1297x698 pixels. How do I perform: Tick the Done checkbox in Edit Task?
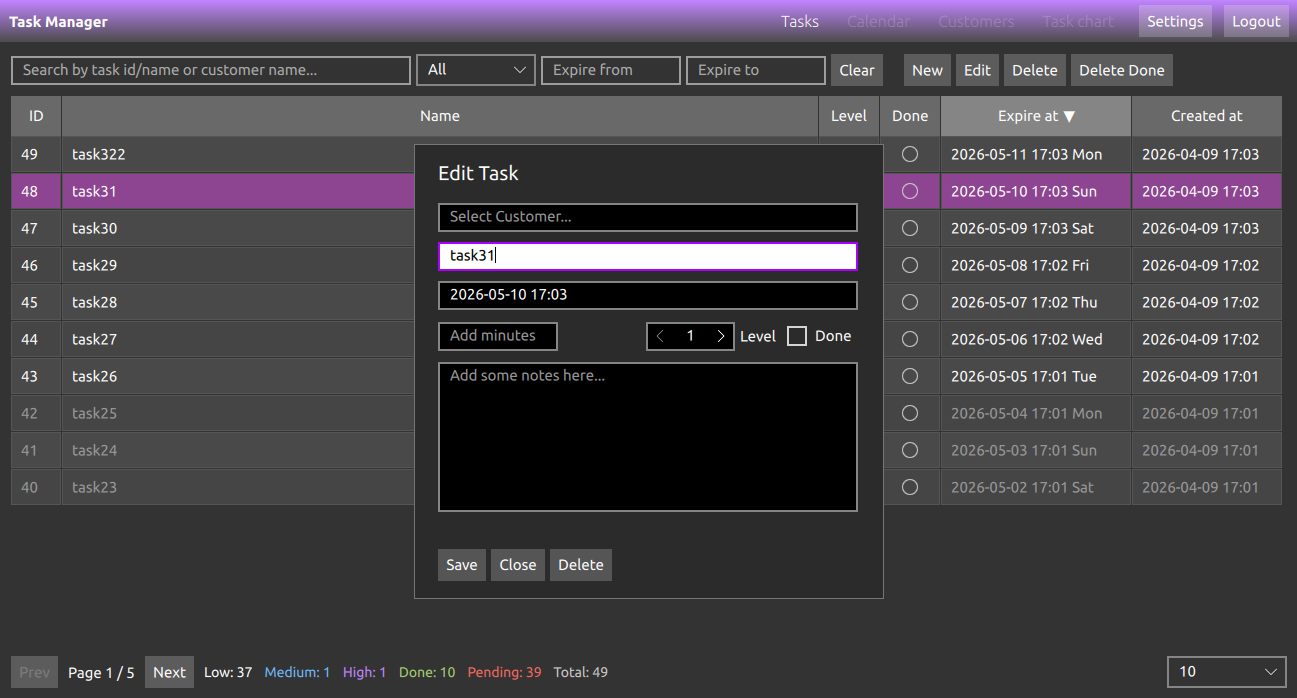[x=797, y=336]
